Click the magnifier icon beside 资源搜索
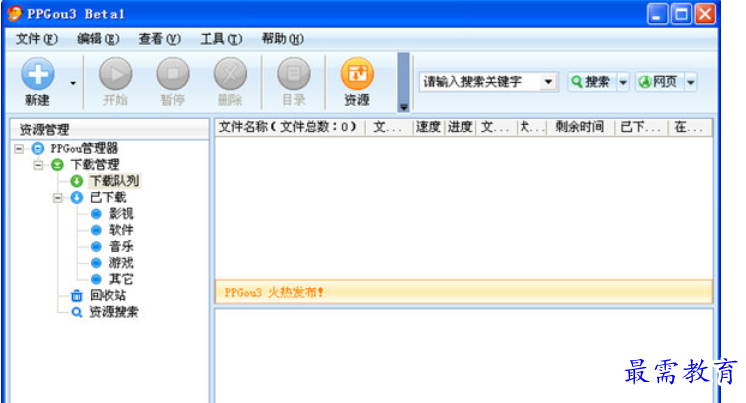746x403 pixels. coord(77,312)
